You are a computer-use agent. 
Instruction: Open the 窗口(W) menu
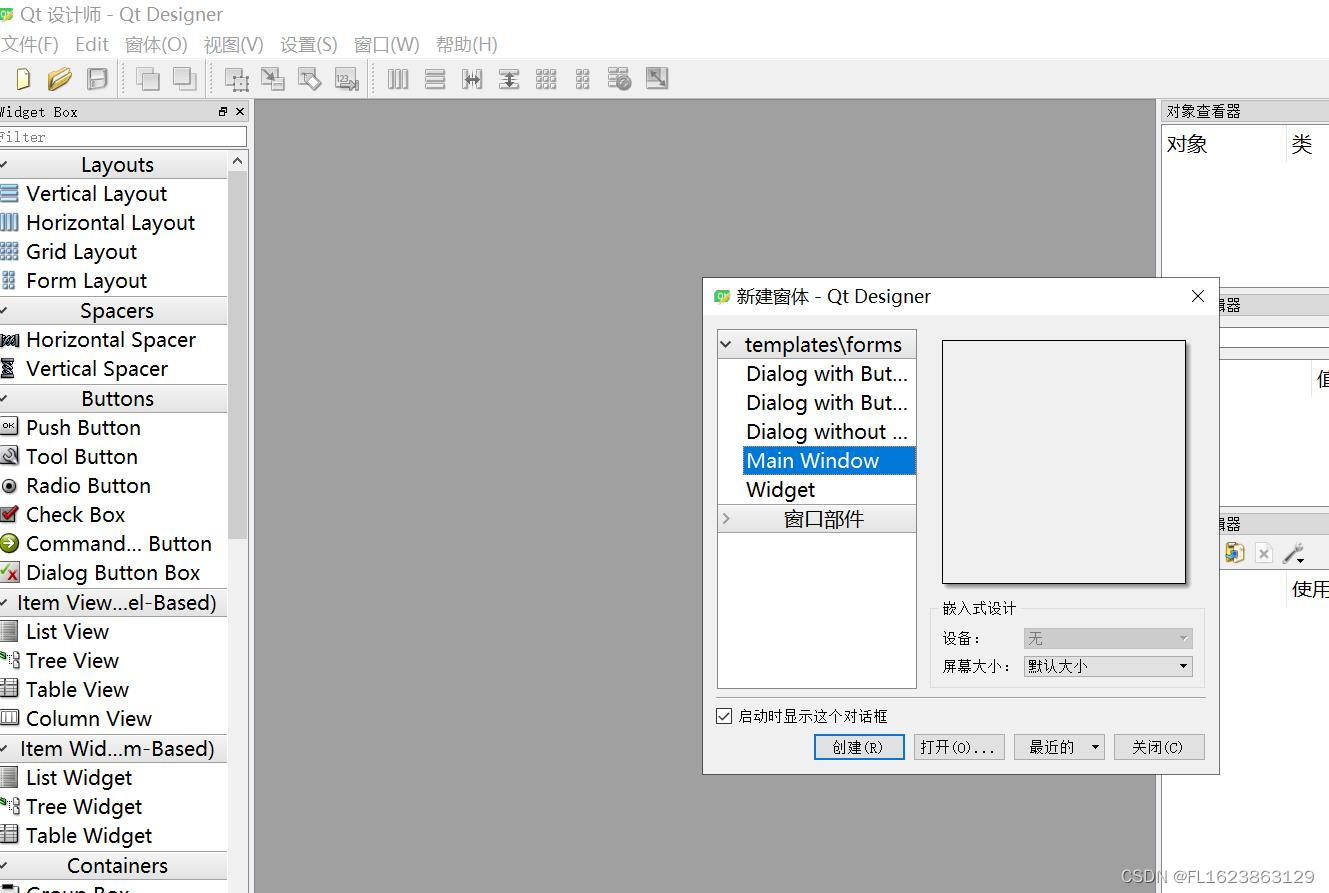coord(387,45)
